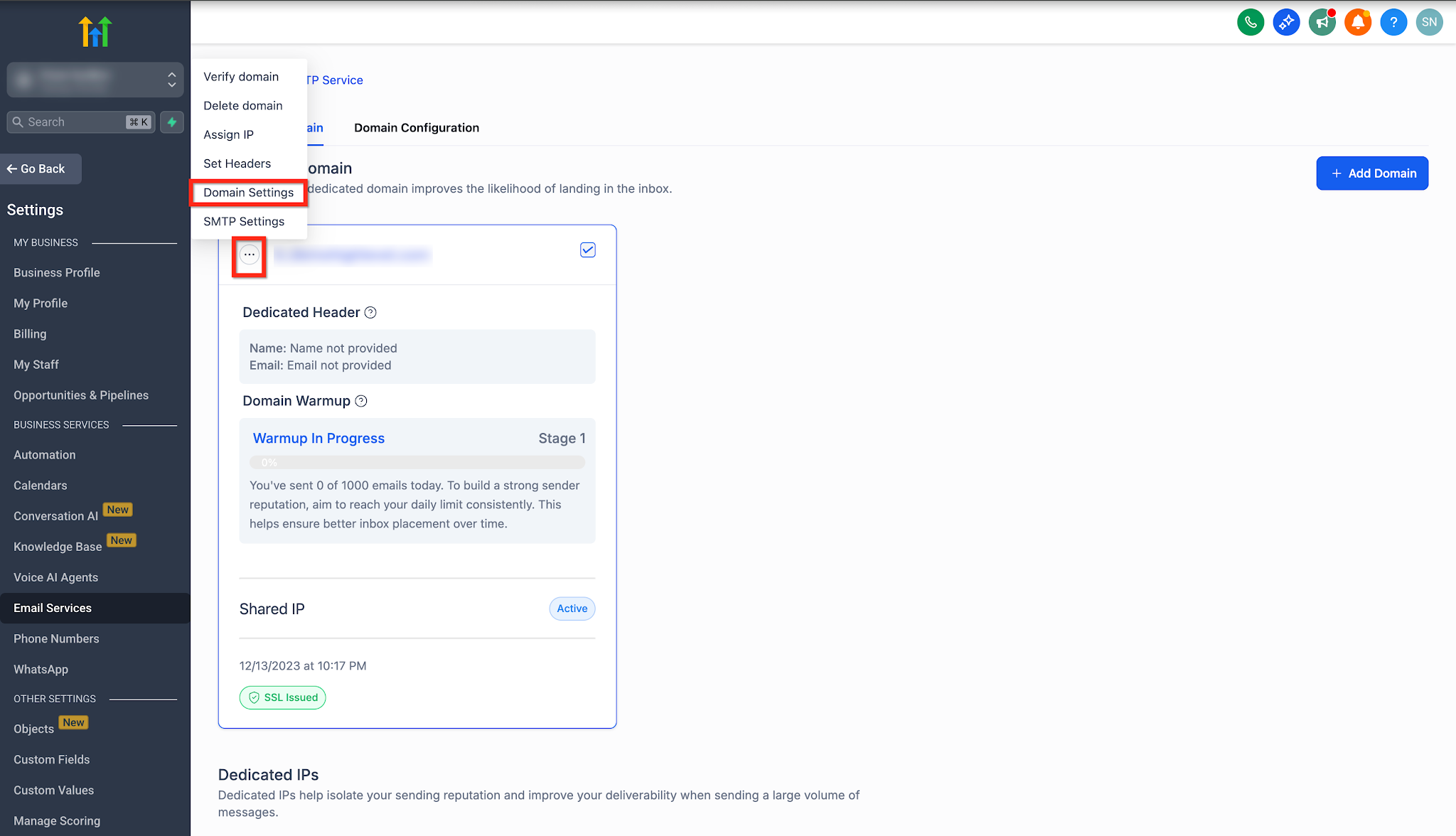The width and height of the screenshot is (1456, 836).
Task: Open the account switcher dropdown
Action: coord(95,79)
